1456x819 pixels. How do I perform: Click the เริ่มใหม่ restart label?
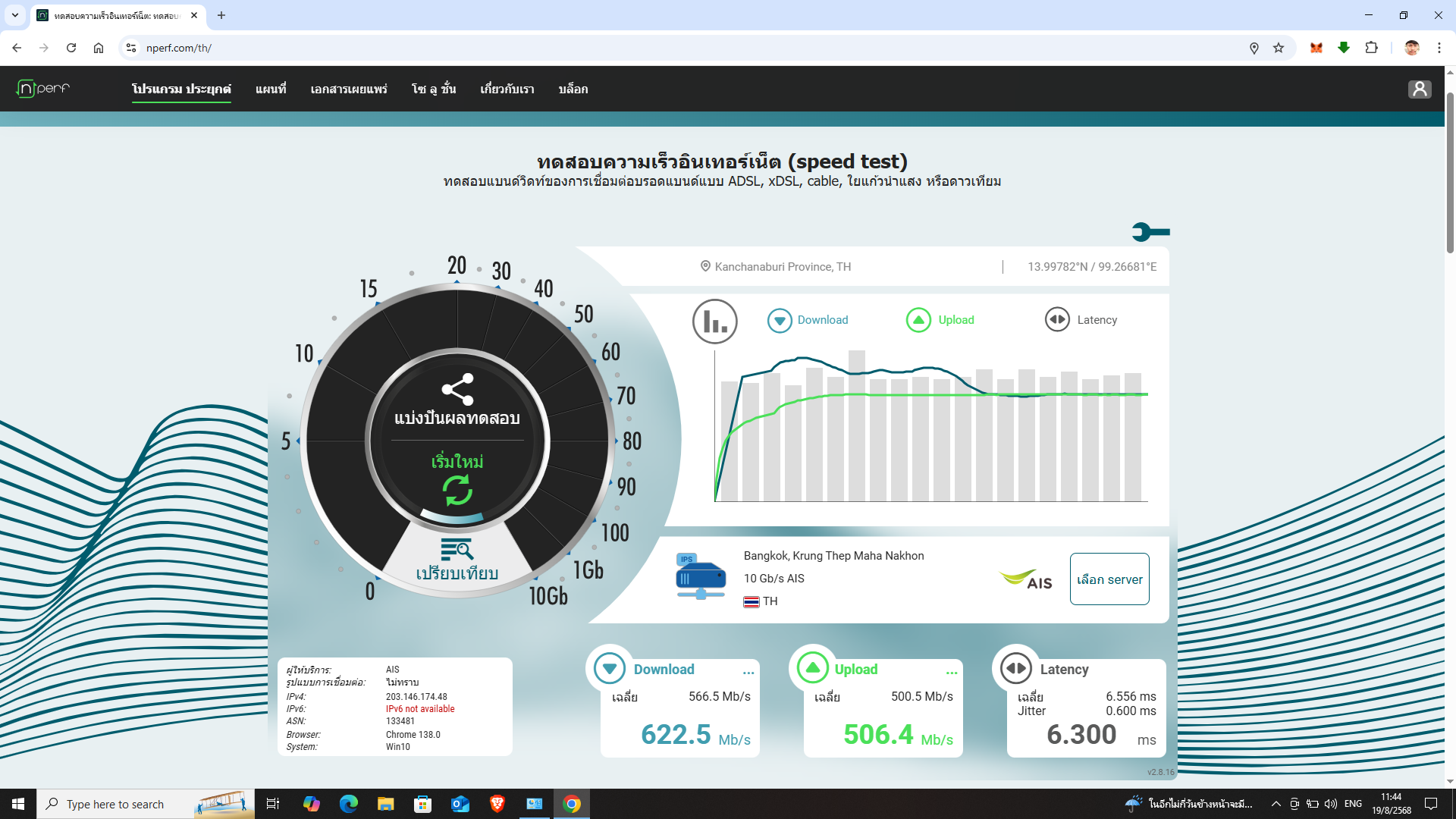457,461
